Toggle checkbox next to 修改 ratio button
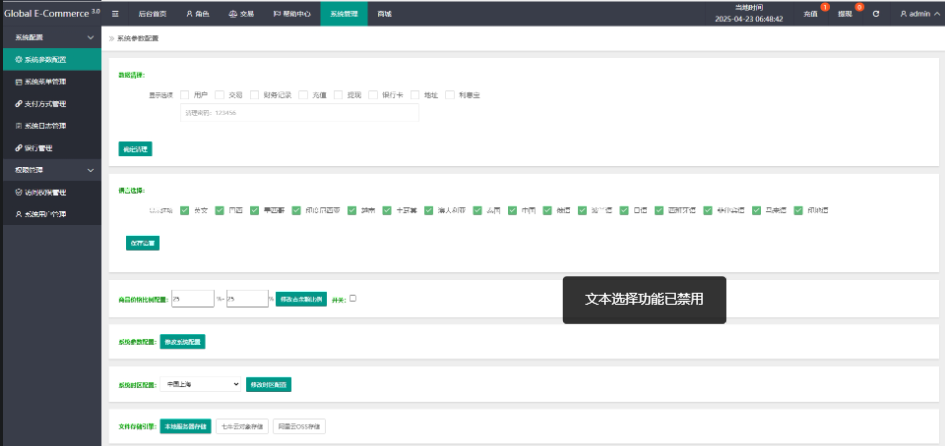945x446 pixels. tap(353, 298)
